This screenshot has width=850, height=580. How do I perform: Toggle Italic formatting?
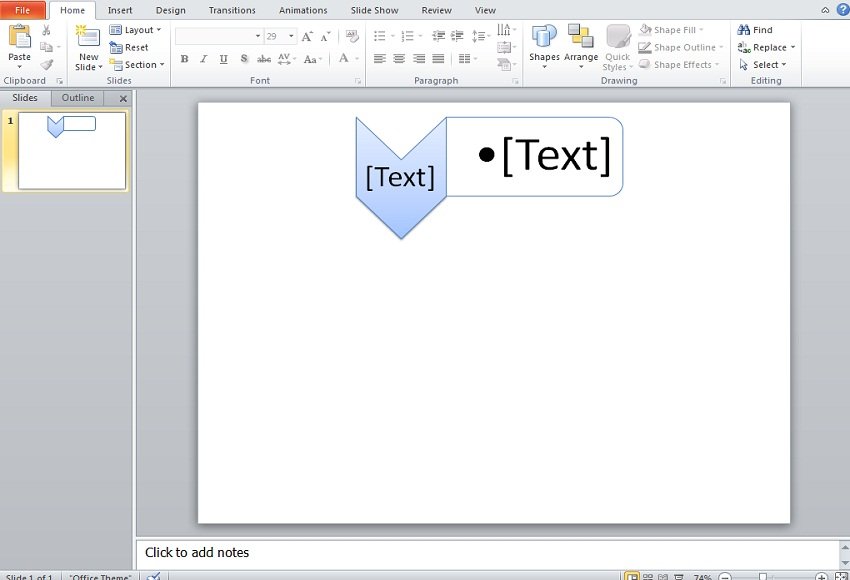(203, 59)
